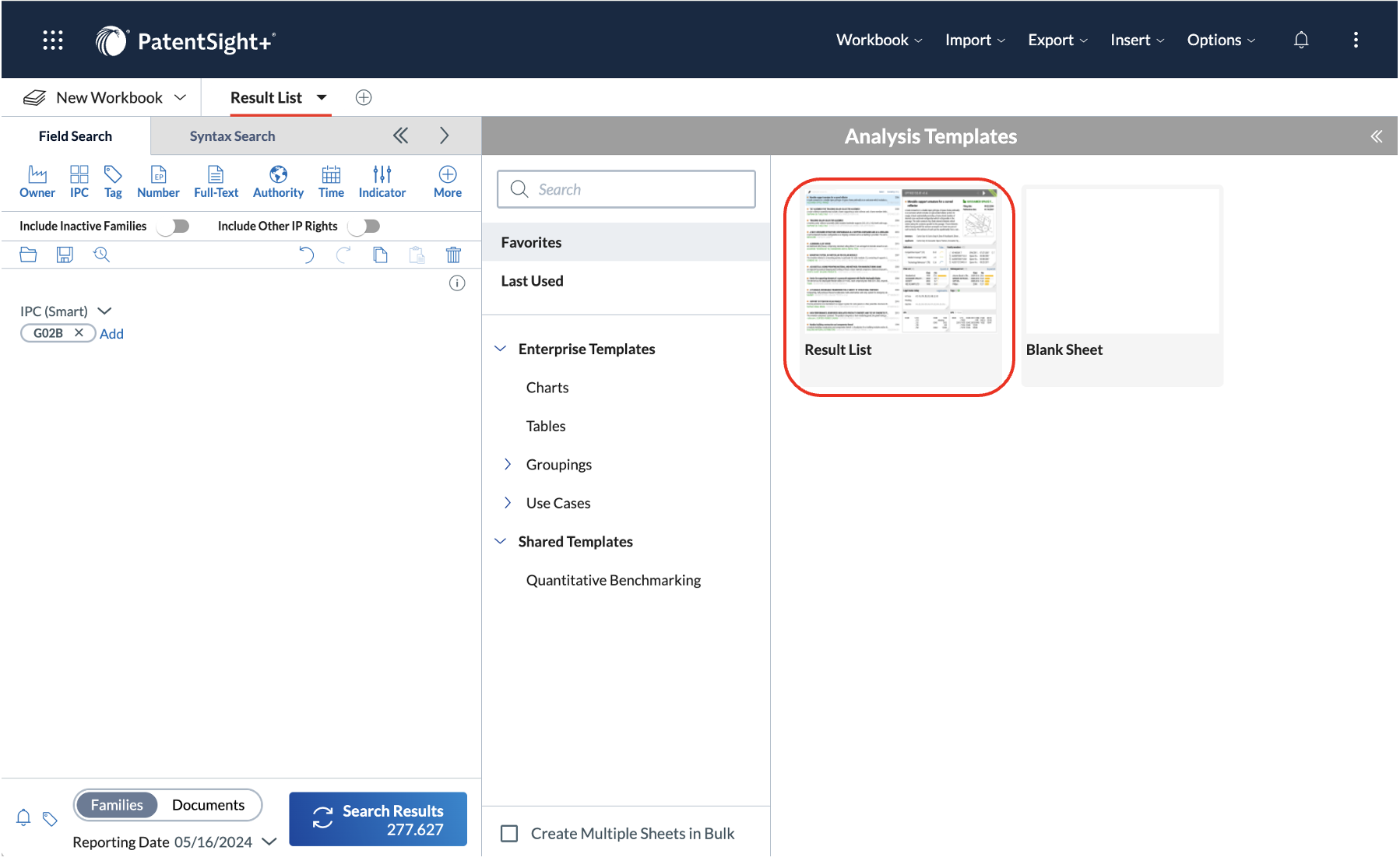The height and width of the screenshot is (861, 1400).
Task: Select the Indicator sliders icon
Action: 382,182
